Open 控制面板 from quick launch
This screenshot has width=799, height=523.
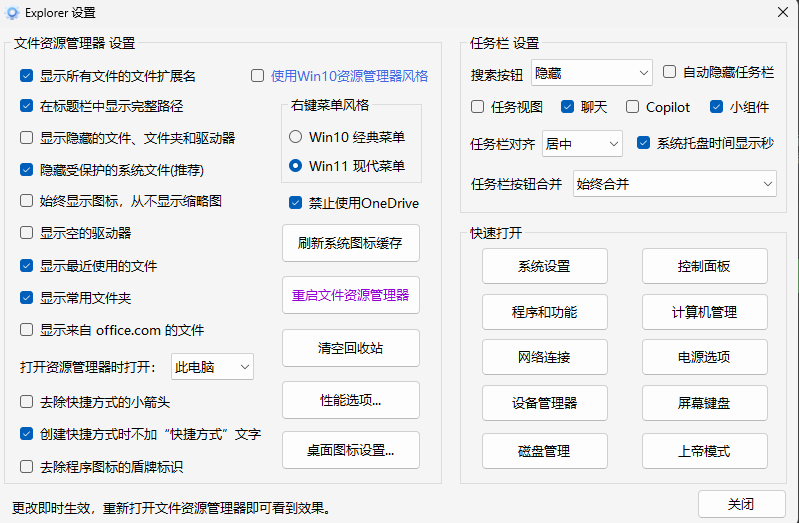(704, 266)
